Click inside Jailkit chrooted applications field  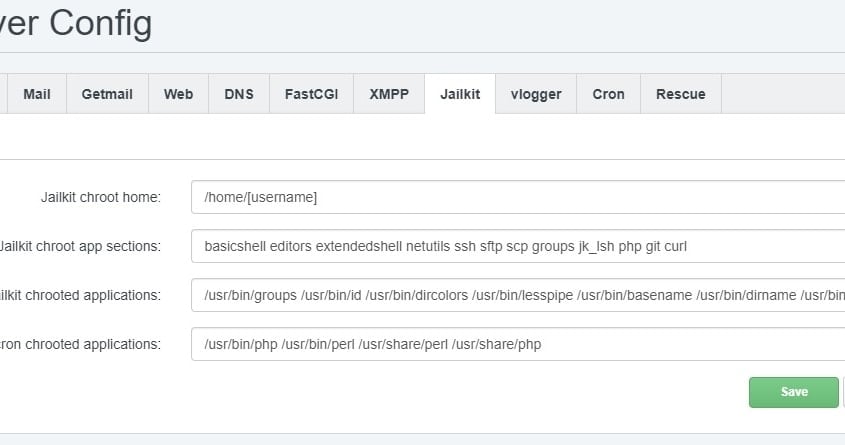click(x=517, y=295)
